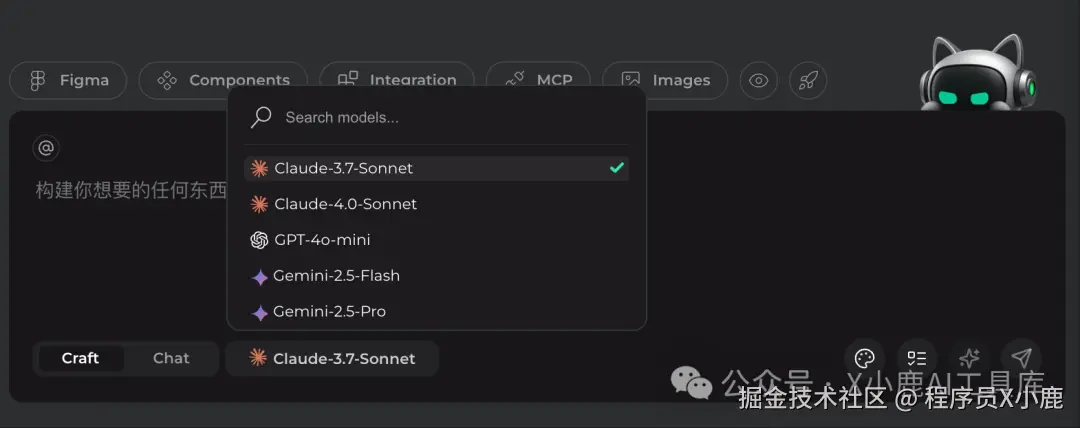The image size is (1080, 428).
Task: Click the rocket icon button
Action: click(x=808, y=80)
